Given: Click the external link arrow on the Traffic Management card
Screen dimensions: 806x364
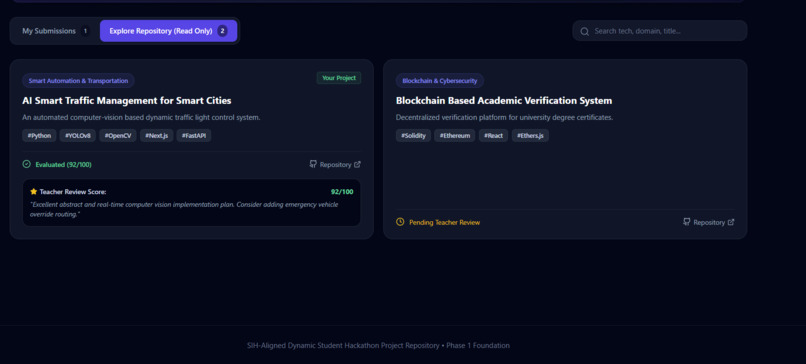Looking at the screenshot, I should [x=358, y=165].
